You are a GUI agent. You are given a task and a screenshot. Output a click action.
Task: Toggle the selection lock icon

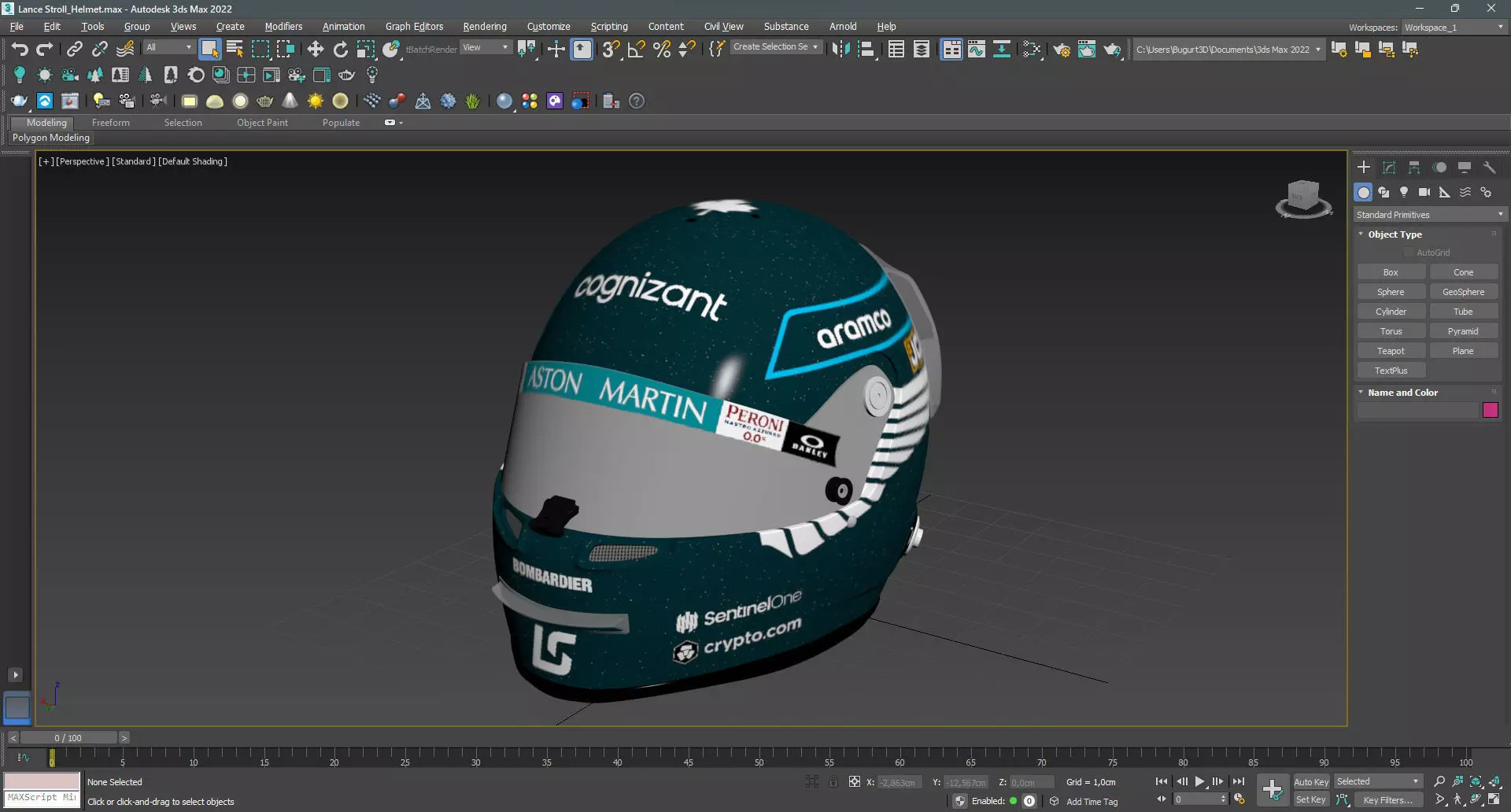[x=833, y=782]
